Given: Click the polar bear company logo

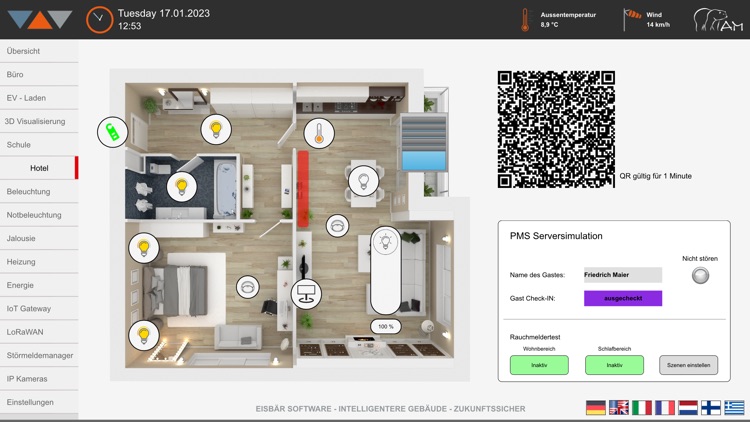Looking at the screenshot, I should [x=718, y=20].
